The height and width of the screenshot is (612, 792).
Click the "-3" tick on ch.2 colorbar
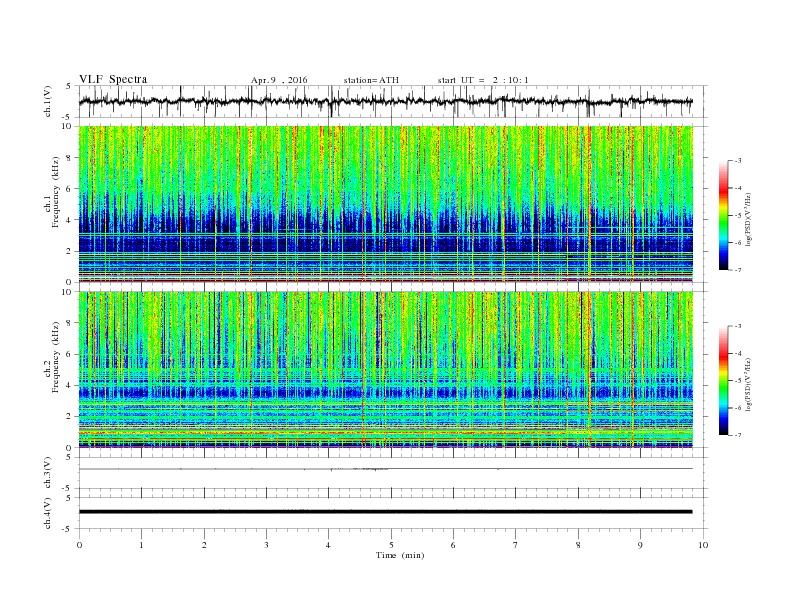pos(738,326)
